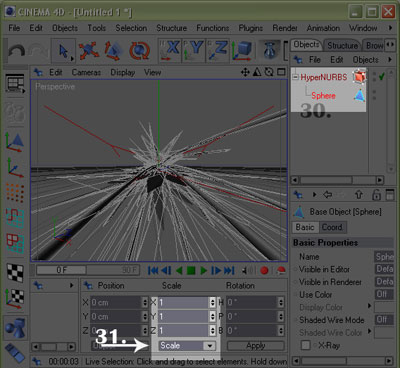Switch to the Structure manager tab
This screenshot has height=368, width=400.
[x=342, y=45]
